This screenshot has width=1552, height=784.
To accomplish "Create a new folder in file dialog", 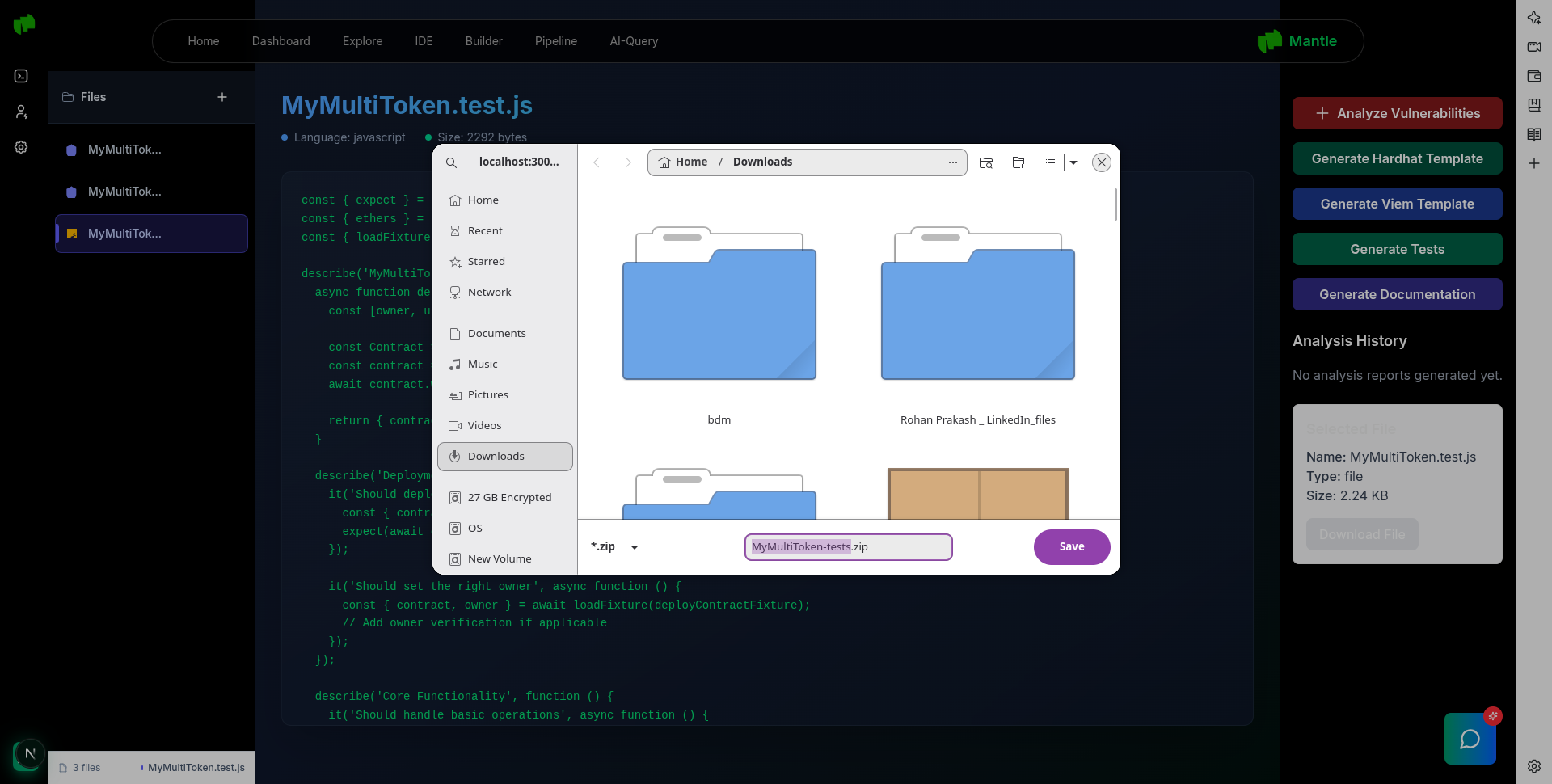I will tap(1018, 162).
